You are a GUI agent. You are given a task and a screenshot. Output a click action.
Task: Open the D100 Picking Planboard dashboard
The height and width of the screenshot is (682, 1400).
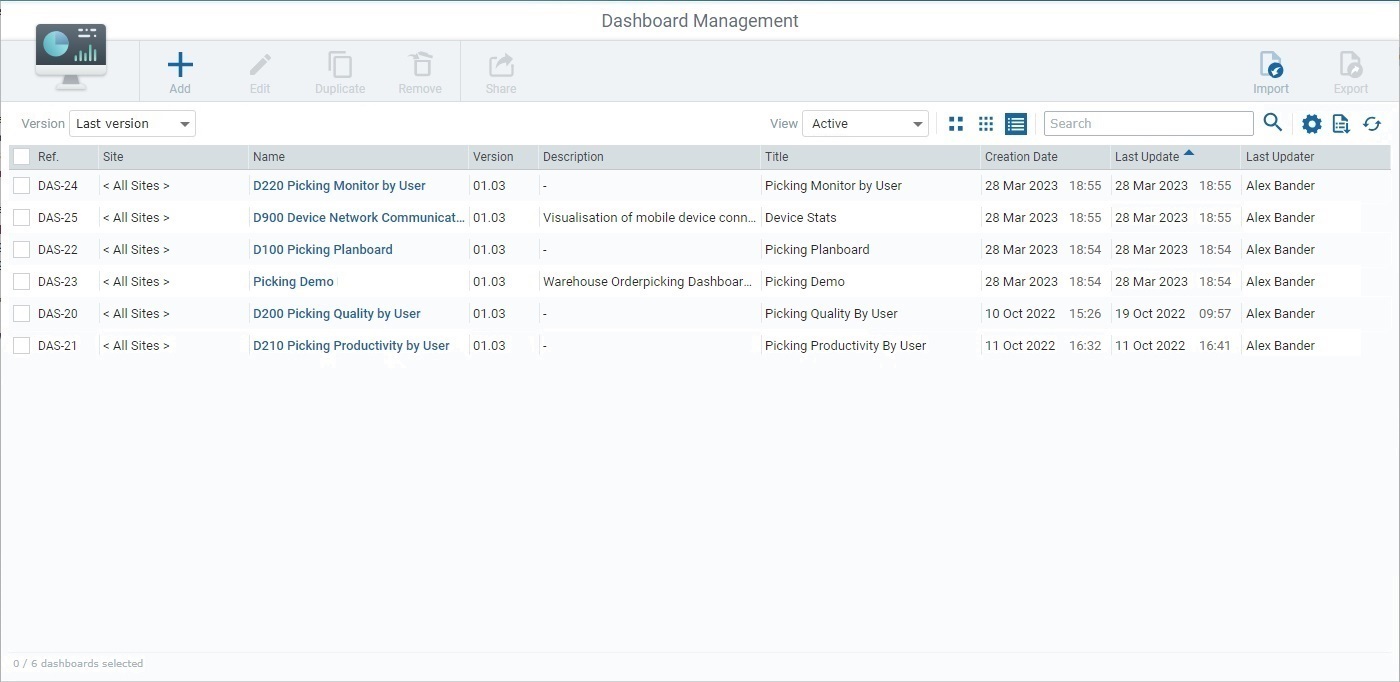pos(322,249)
